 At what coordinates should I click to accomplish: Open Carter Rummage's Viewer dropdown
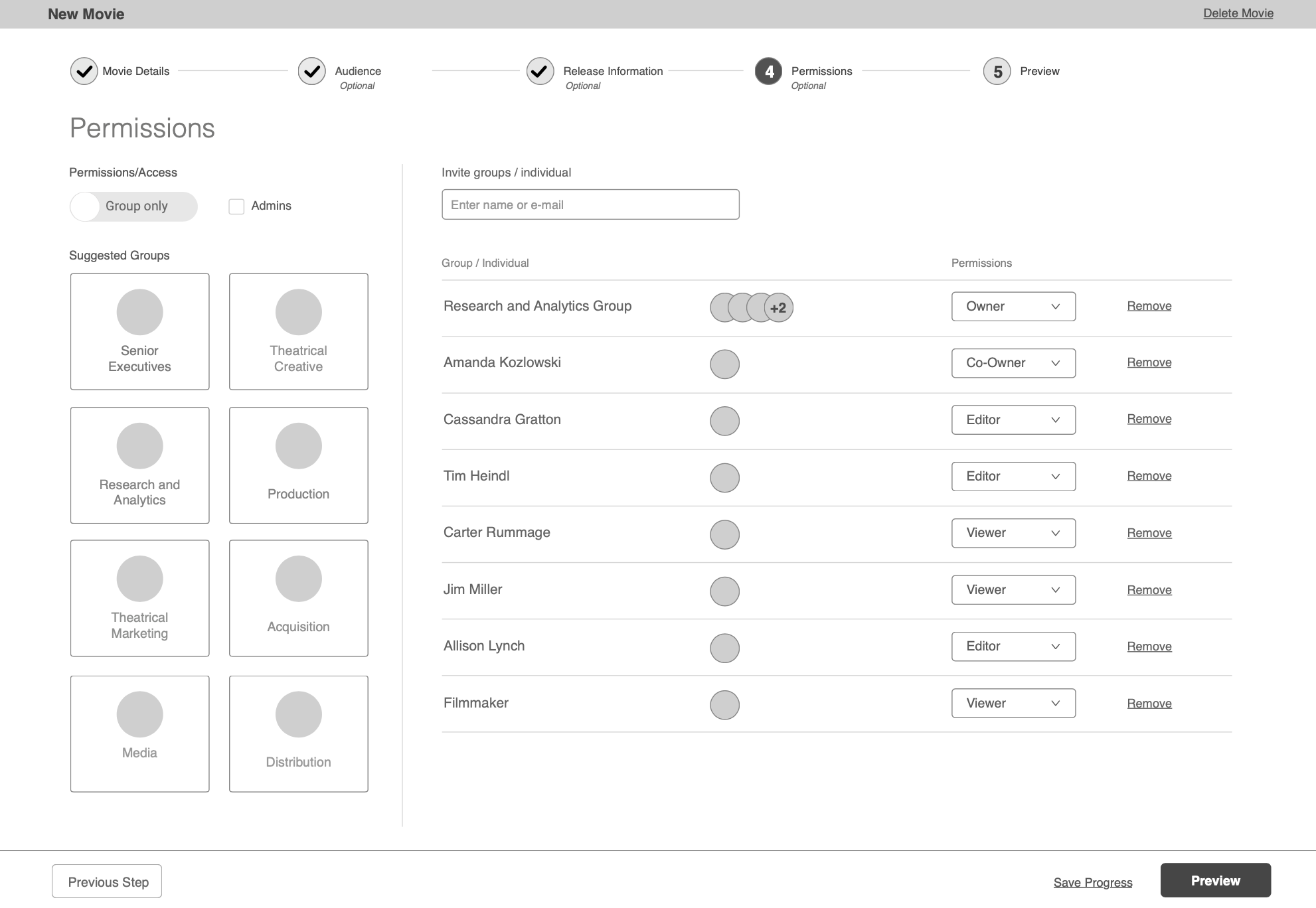tap(1013, 533)
